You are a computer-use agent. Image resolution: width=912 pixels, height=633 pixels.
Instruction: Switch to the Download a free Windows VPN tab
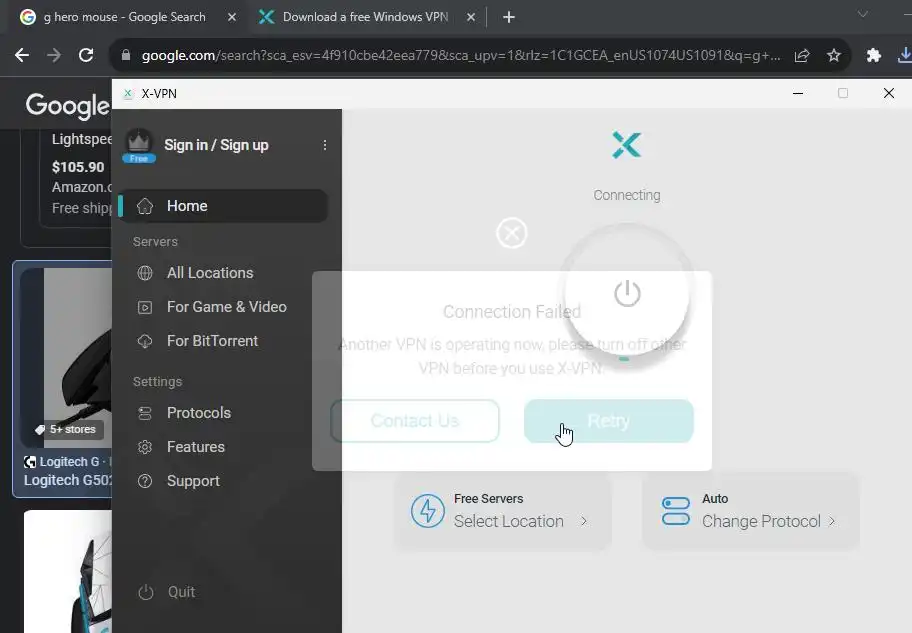point(365,17)
